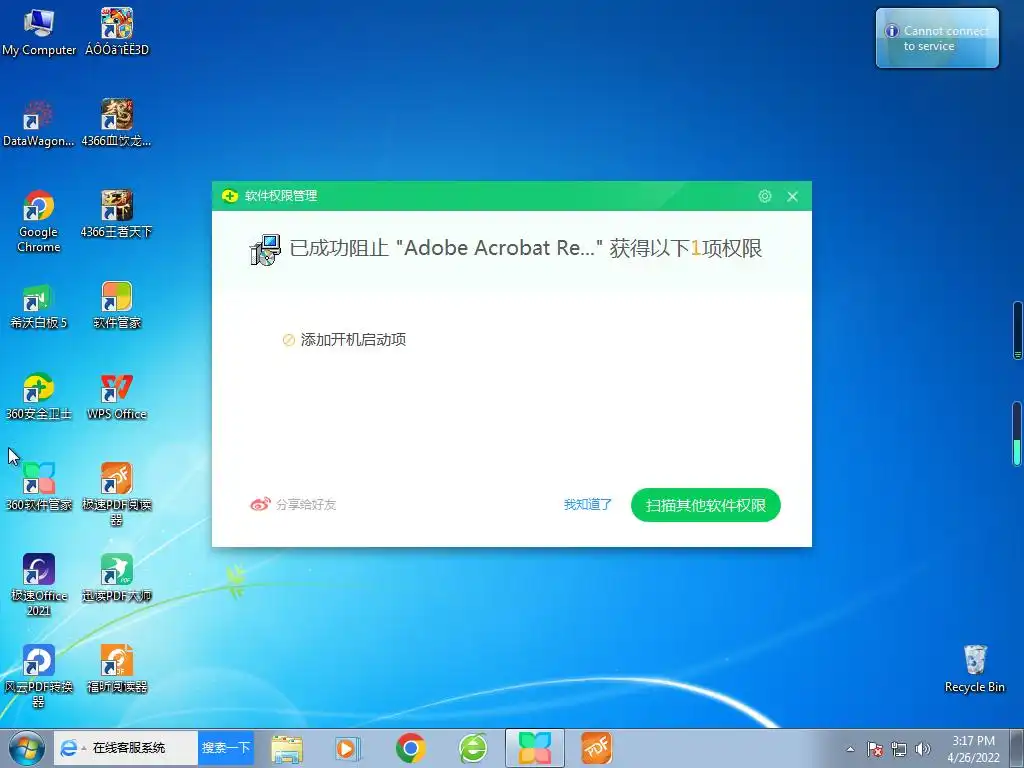The image size is (1024, 768).
Task: Open the 4366王者天下 game shortcut
Action: [117, 214]
